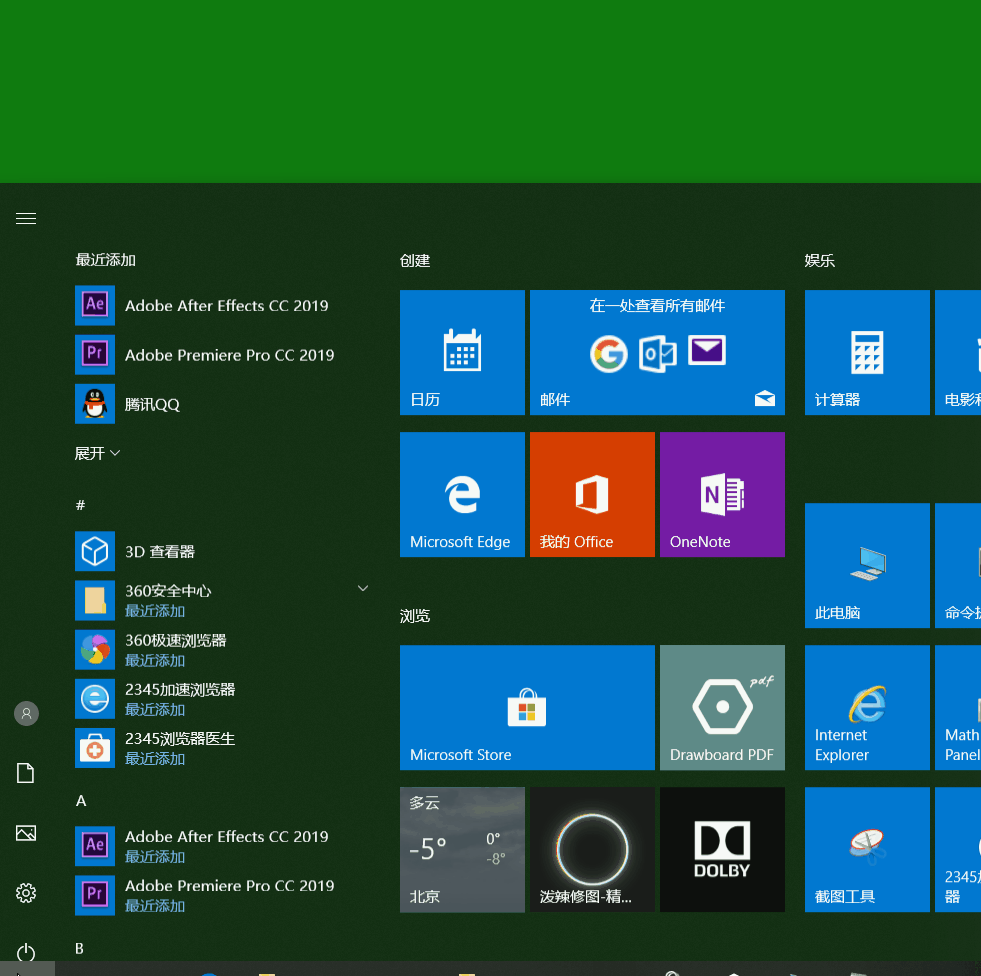Open the 邮件 mail tile
This screenshot has height=976, width=981.
click(657, 352)
